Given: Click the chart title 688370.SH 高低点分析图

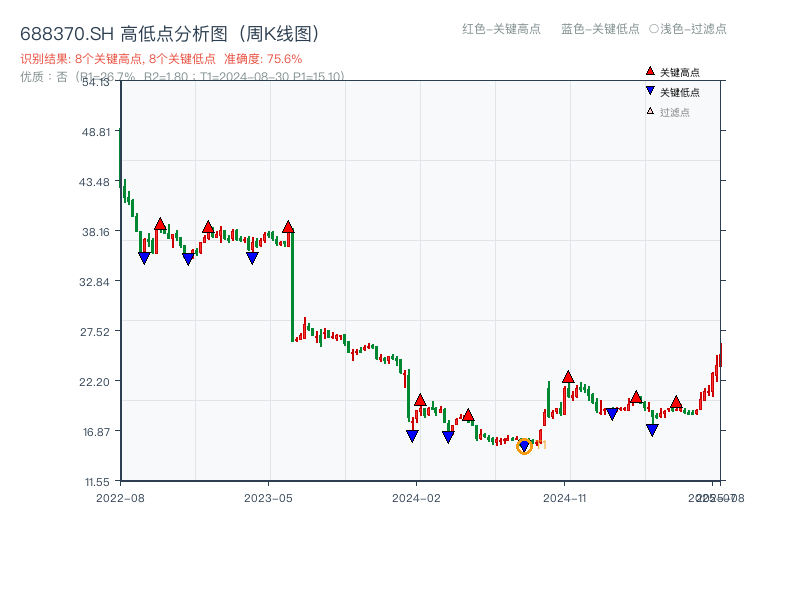Looking at the screenshot, I should click(x=170, y=34).
